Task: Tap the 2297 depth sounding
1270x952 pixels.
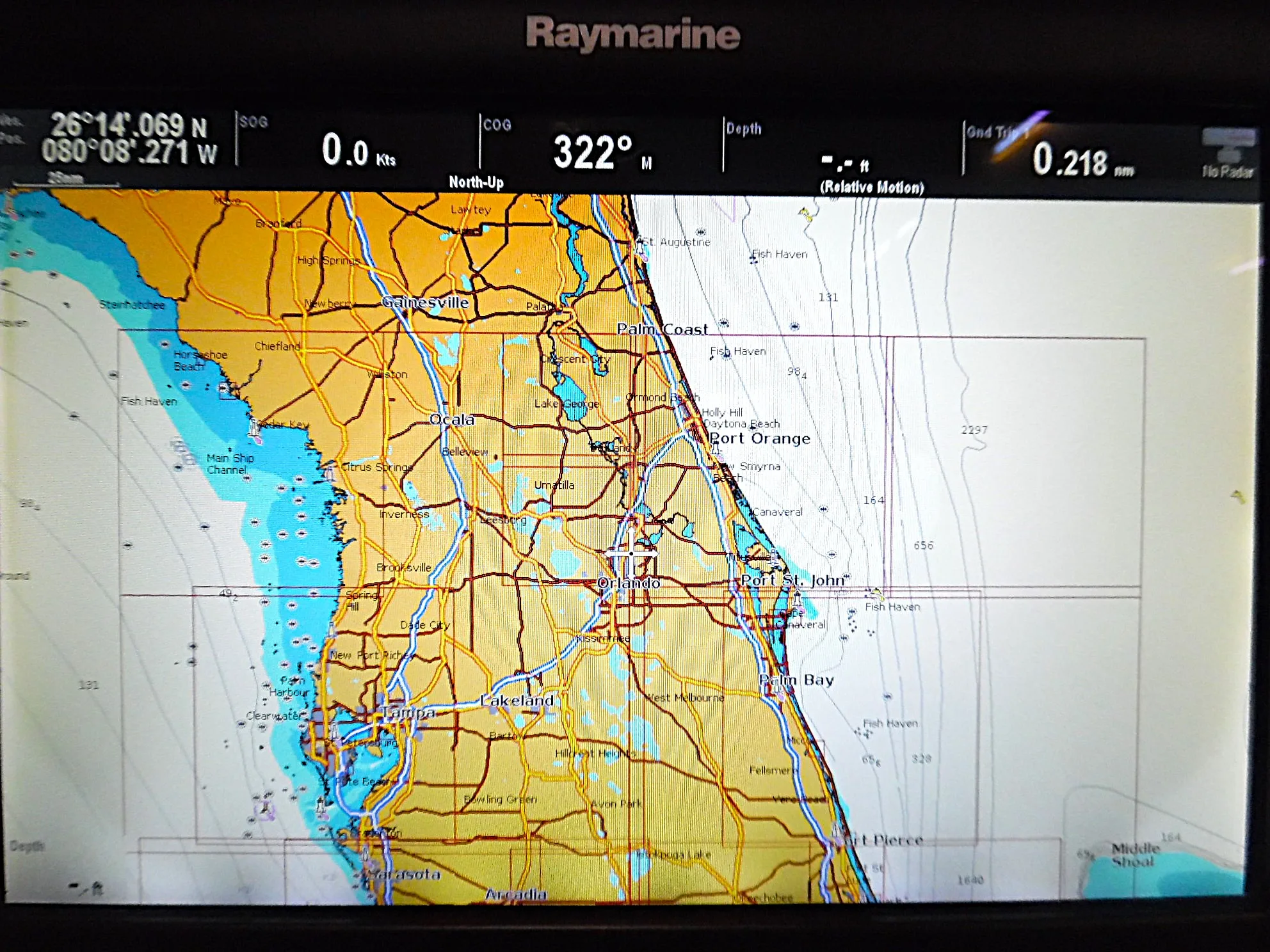Action: [974, 430]
